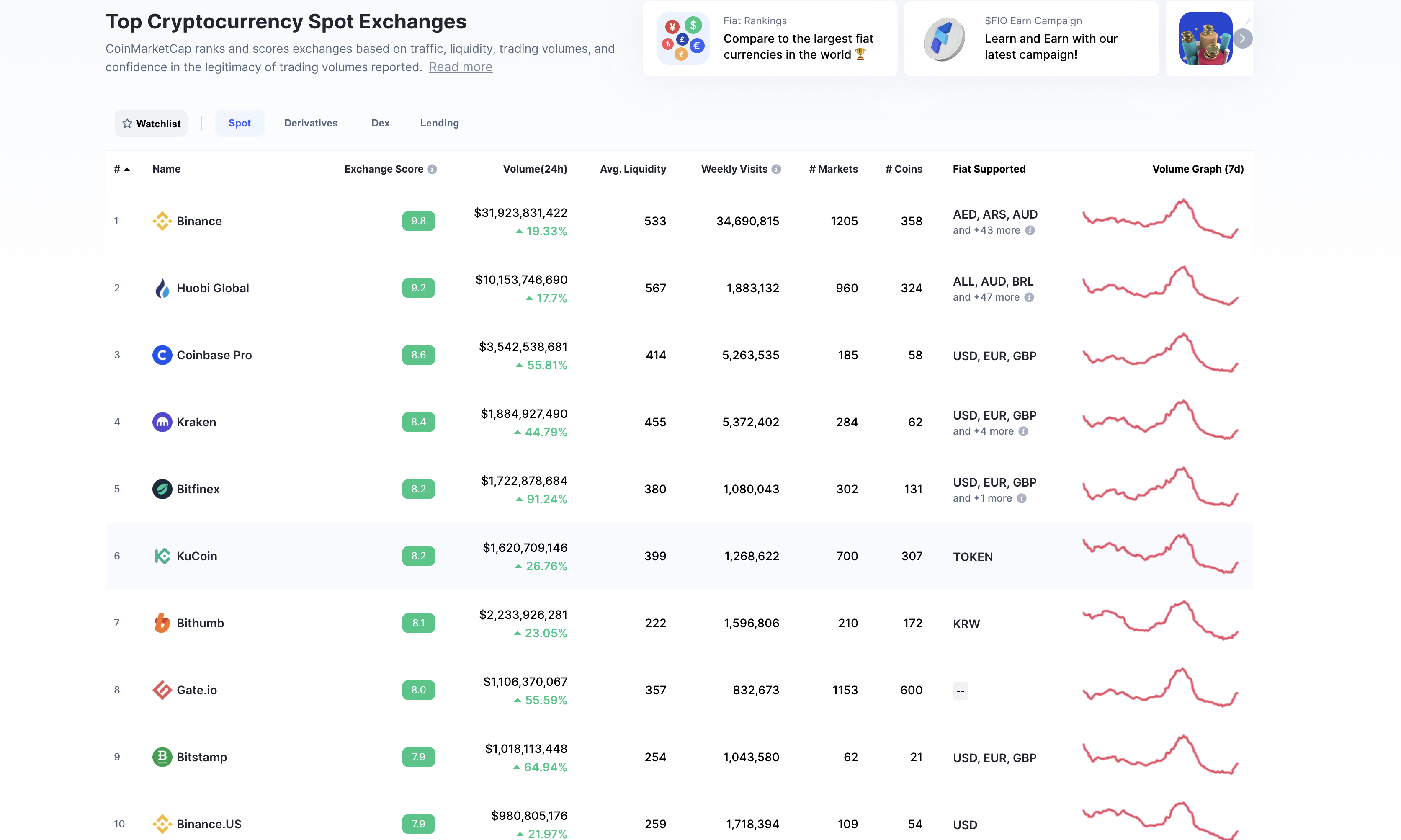Open the Binance exchange name link
This screenshot has height=840, width=1401.
tap(199, 222)
